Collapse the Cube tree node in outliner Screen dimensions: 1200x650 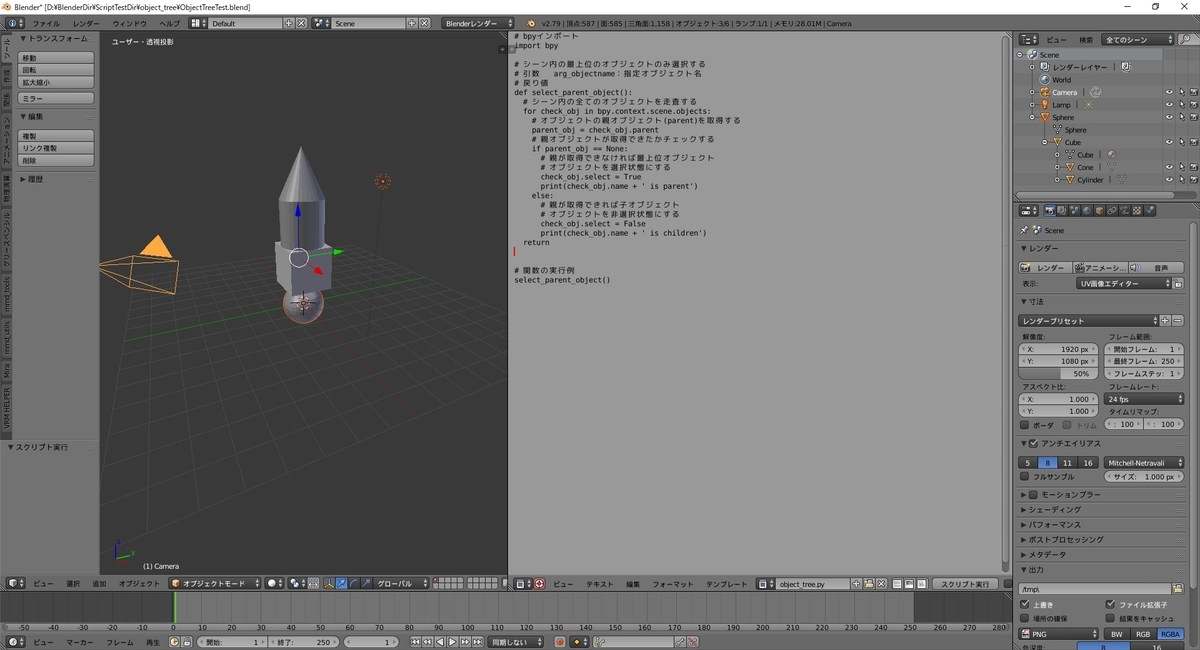pyautogui.click(x=1044, y=142)
